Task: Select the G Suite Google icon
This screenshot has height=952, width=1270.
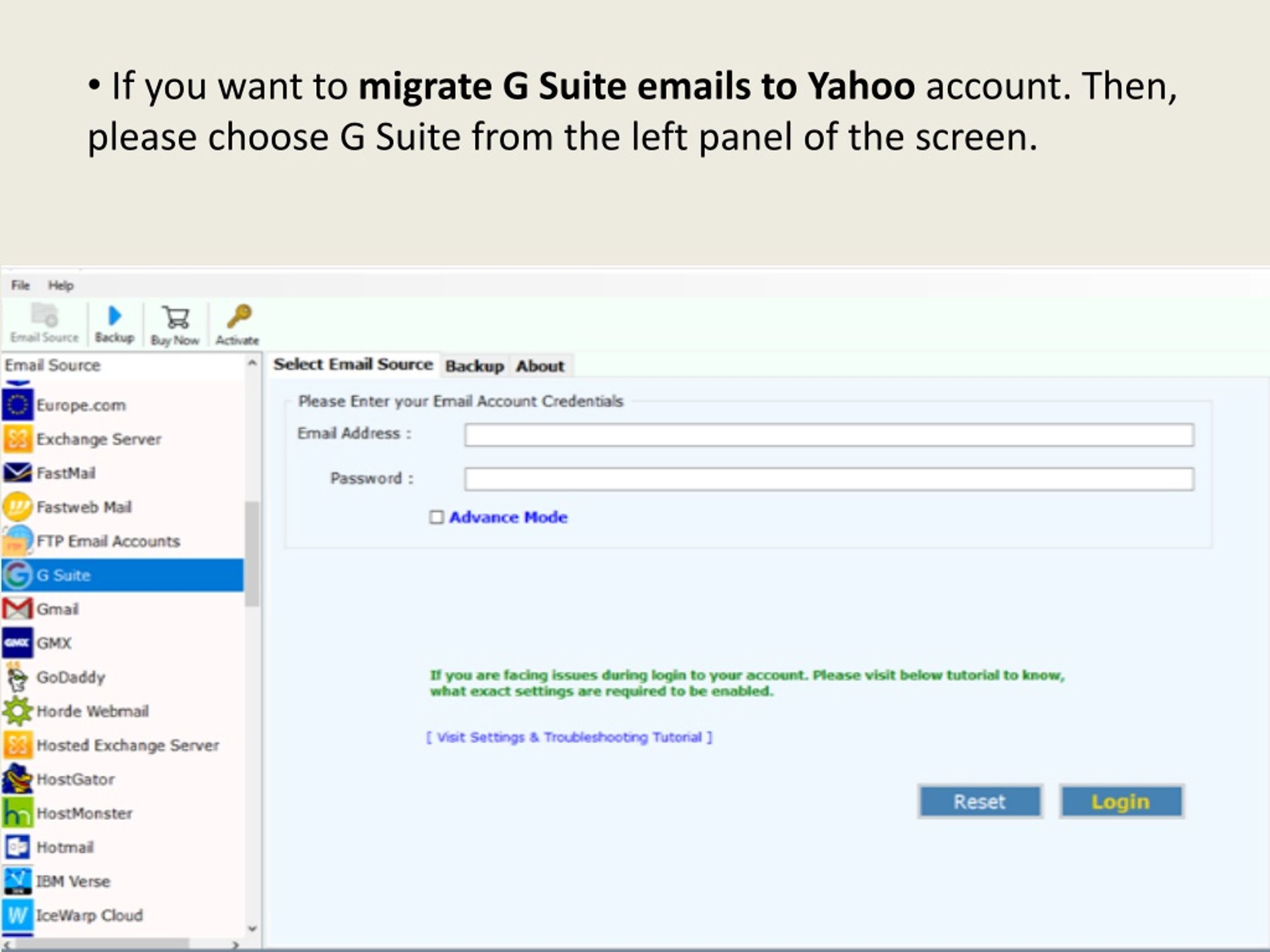Action: [17, 574]
